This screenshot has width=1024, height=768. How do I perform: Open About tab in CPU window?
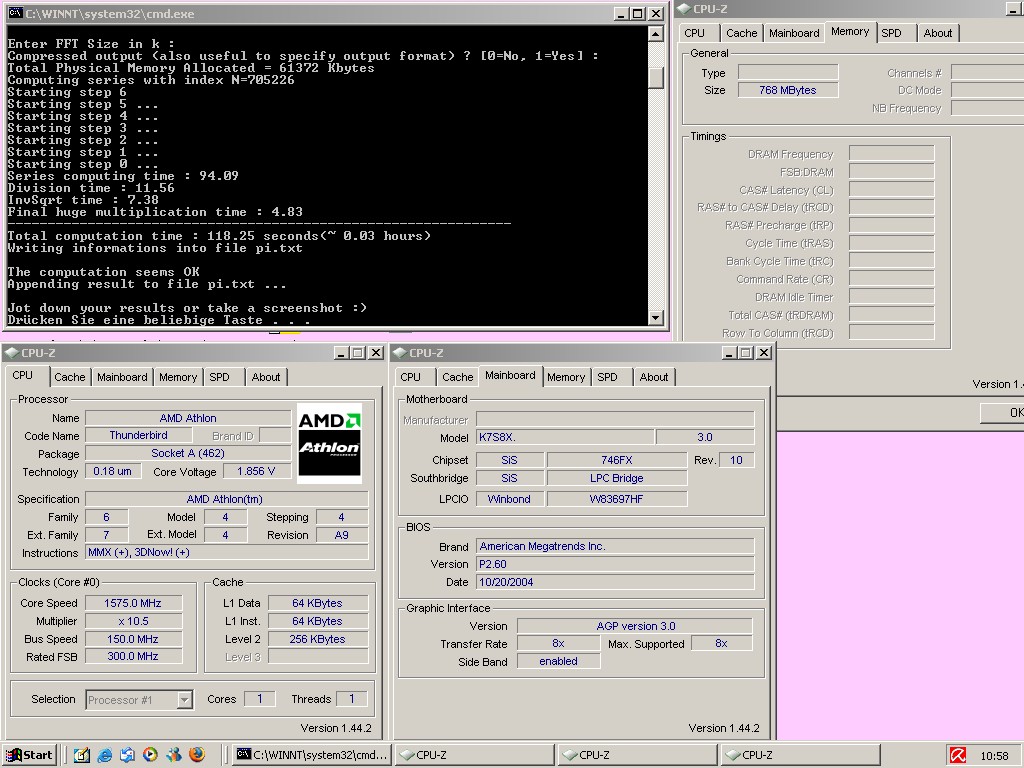click(266, 377)
